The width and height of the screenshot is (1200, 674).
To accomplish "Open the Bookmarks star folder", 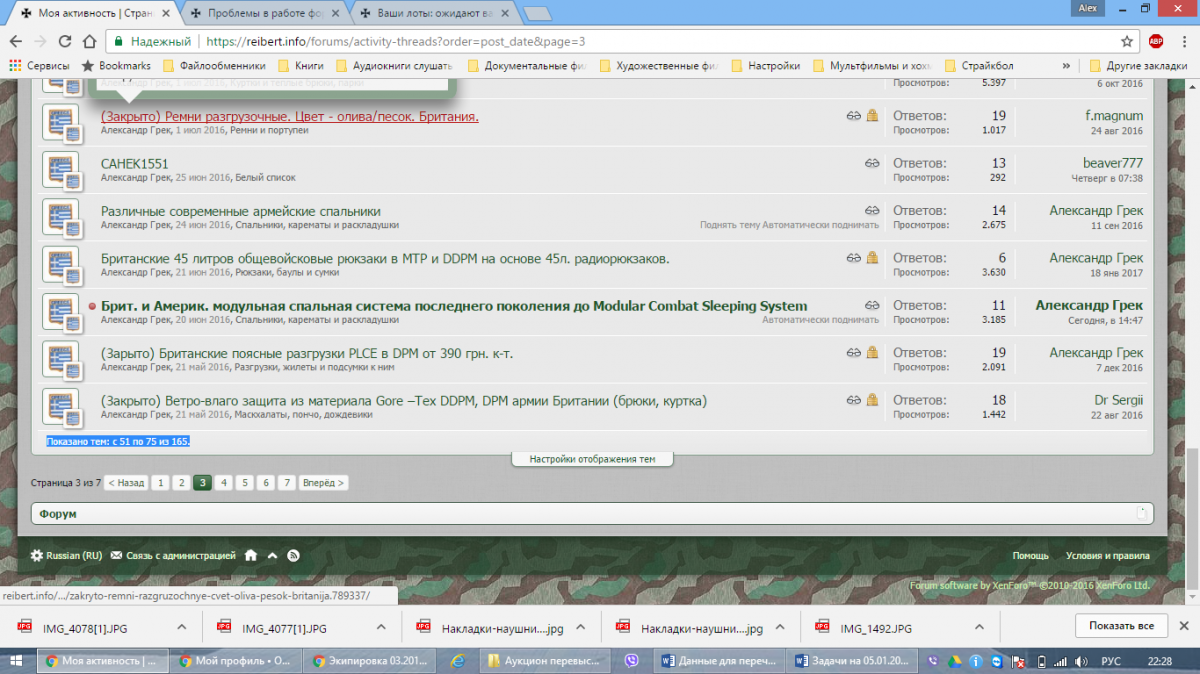I will (116, 66).
